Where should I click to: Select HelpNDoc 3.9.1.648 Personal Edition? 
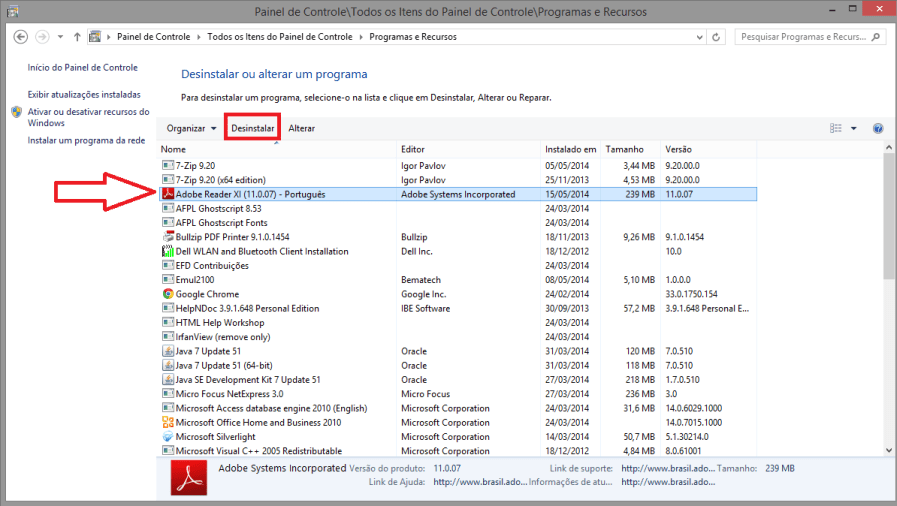pyautogui.click(x=247, y=308)
